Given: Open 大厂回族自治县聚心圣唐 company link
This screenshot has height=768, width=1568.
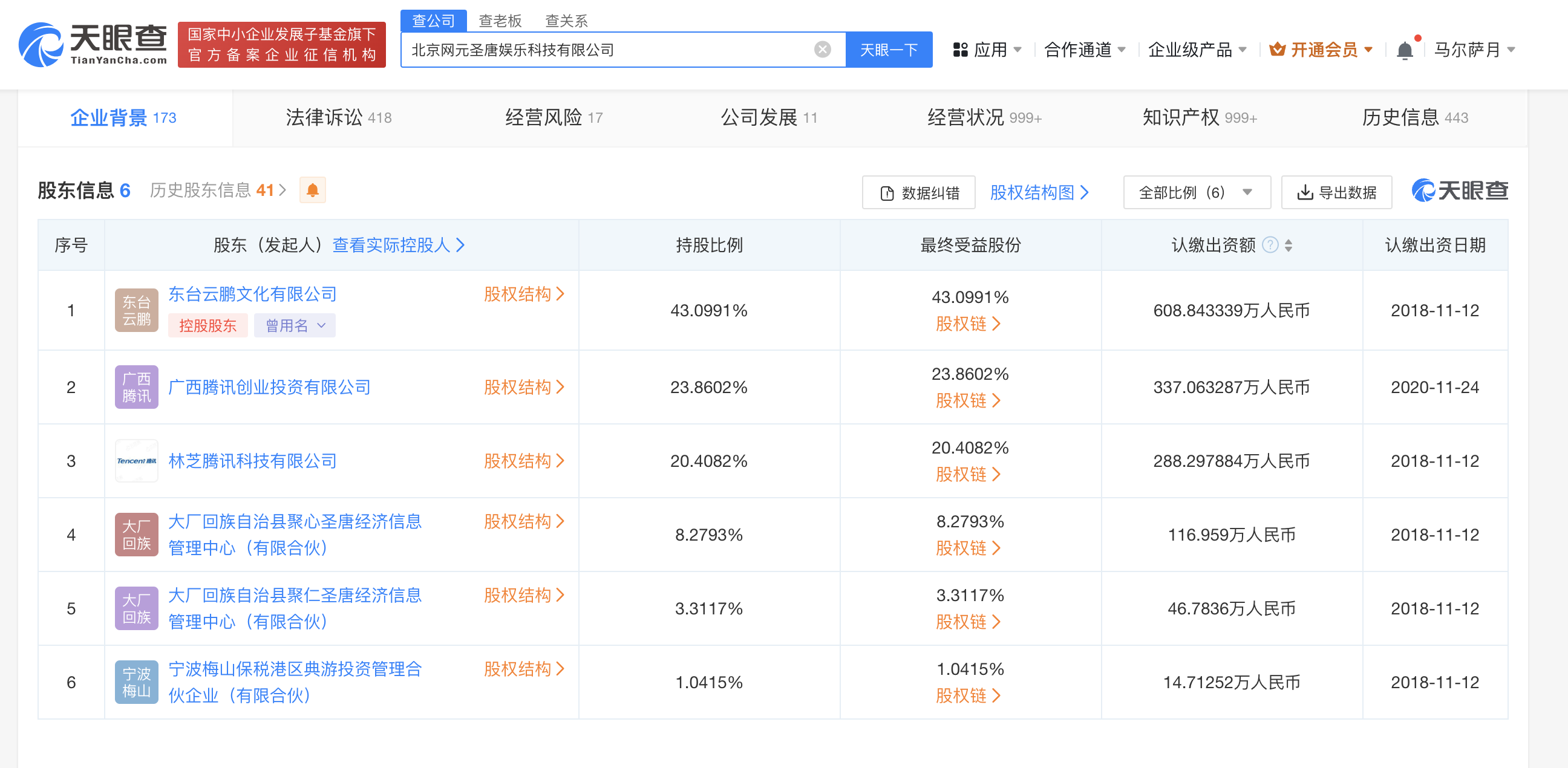Looking at the screenshot, I should coord(295,535).
